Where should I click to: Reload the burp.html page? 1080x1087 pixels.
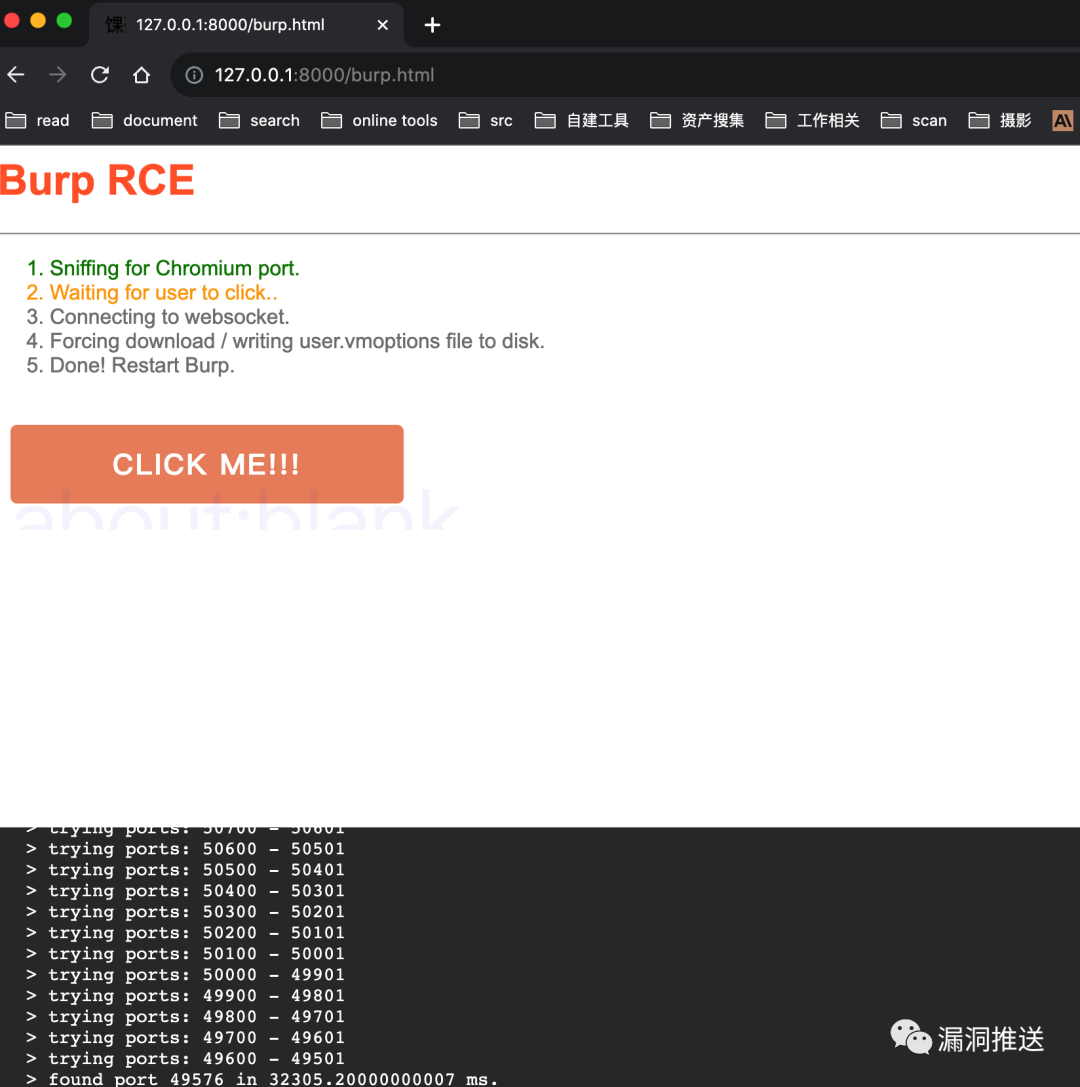100,75
